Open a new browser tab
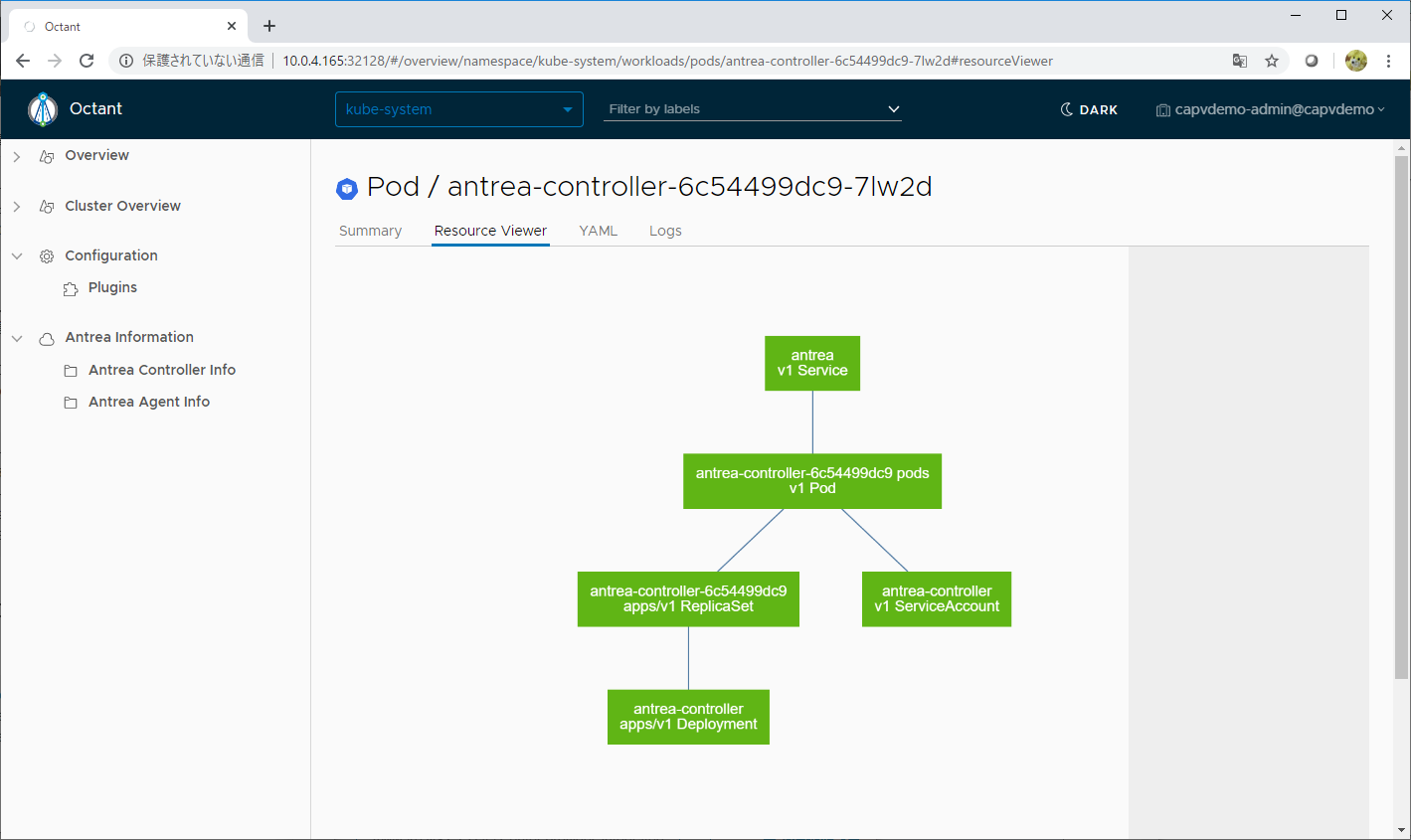The width and height of the screenshot is (1411, 840). coord(269,26)
